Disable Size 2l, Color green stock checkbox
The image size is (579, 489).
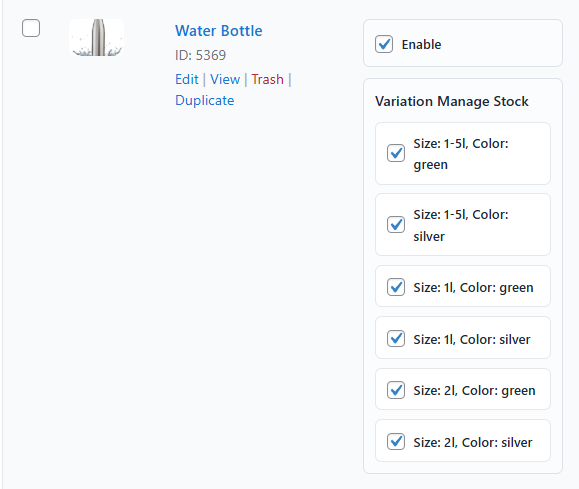tap(396, 390)
